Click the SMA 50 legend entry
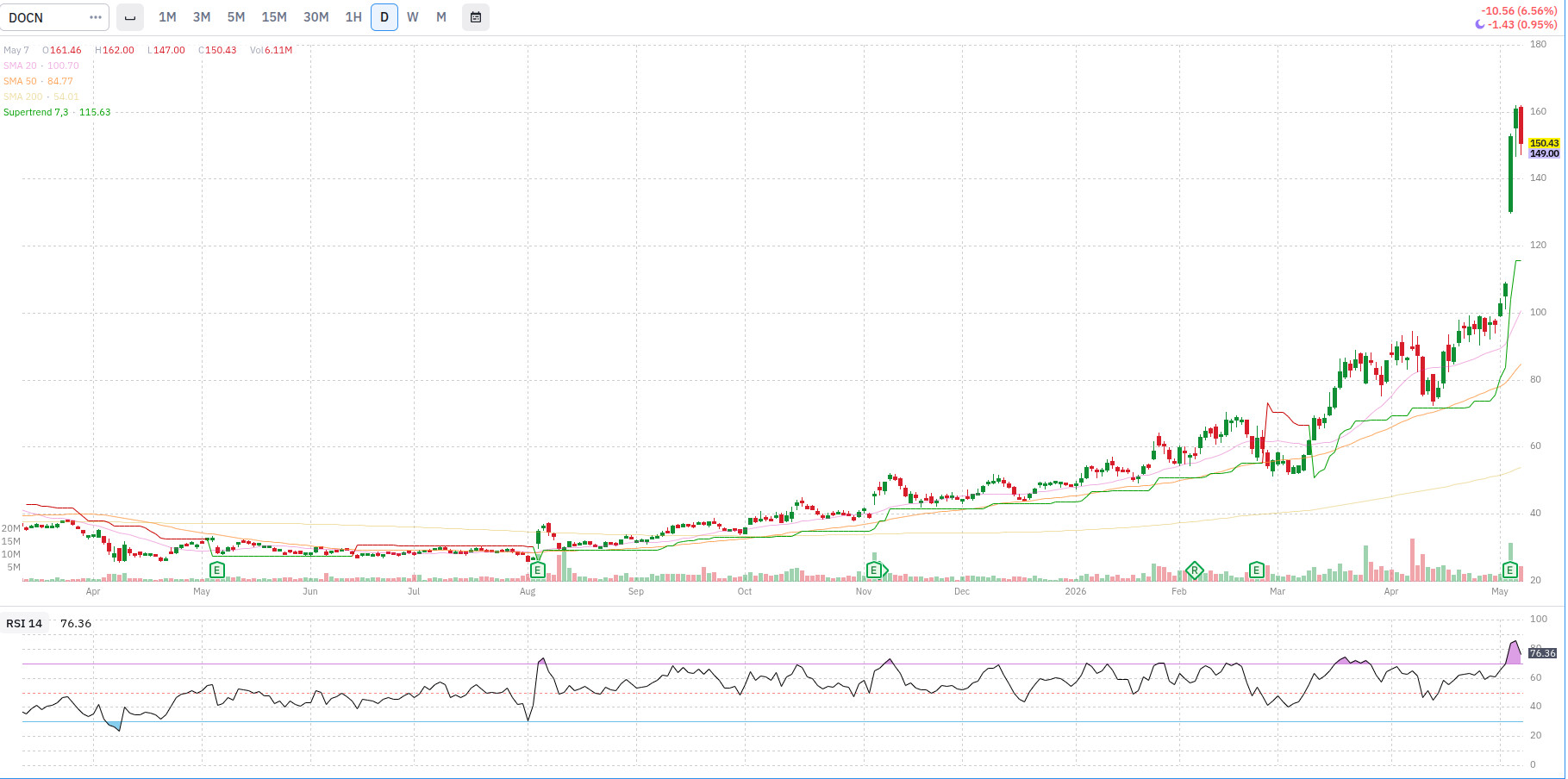The width and height of the screenshot is (1568, 779). [x=39, y=81]
